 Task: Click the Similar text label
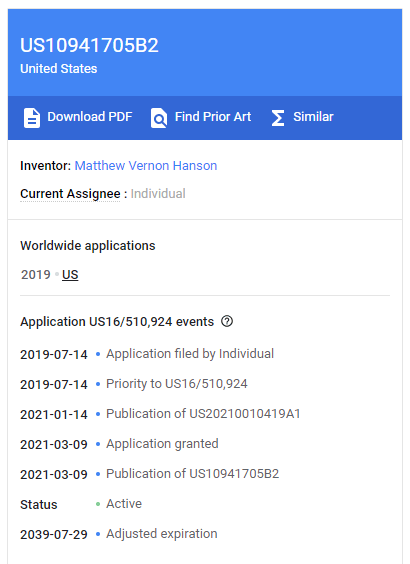pyautogui.click(x=313, y=117)
